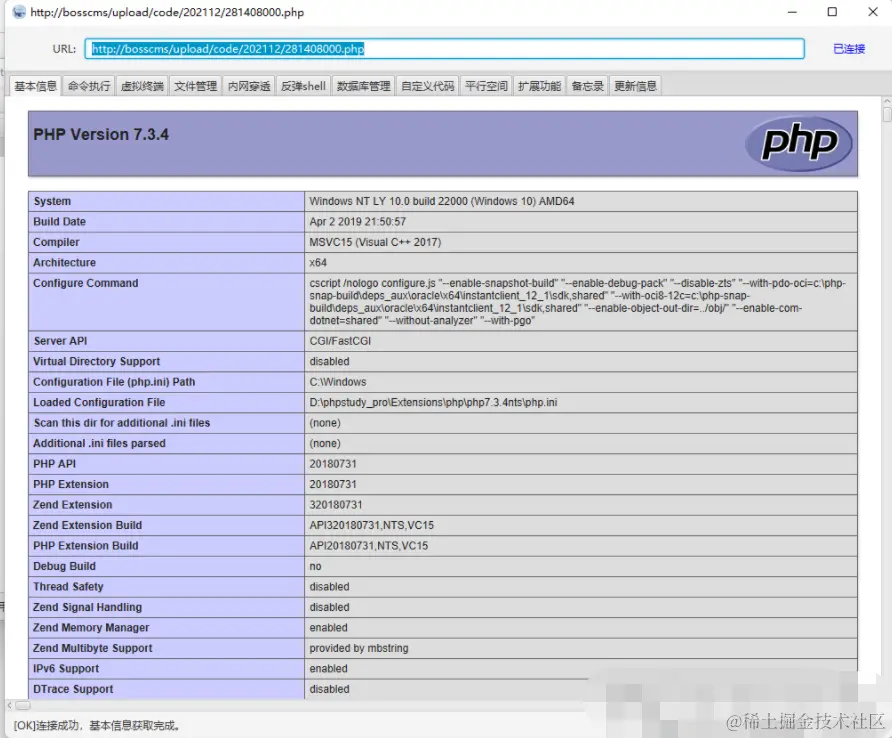Click the PHP Extension row label
The image size is (892, 738).
tap(71, 485)
